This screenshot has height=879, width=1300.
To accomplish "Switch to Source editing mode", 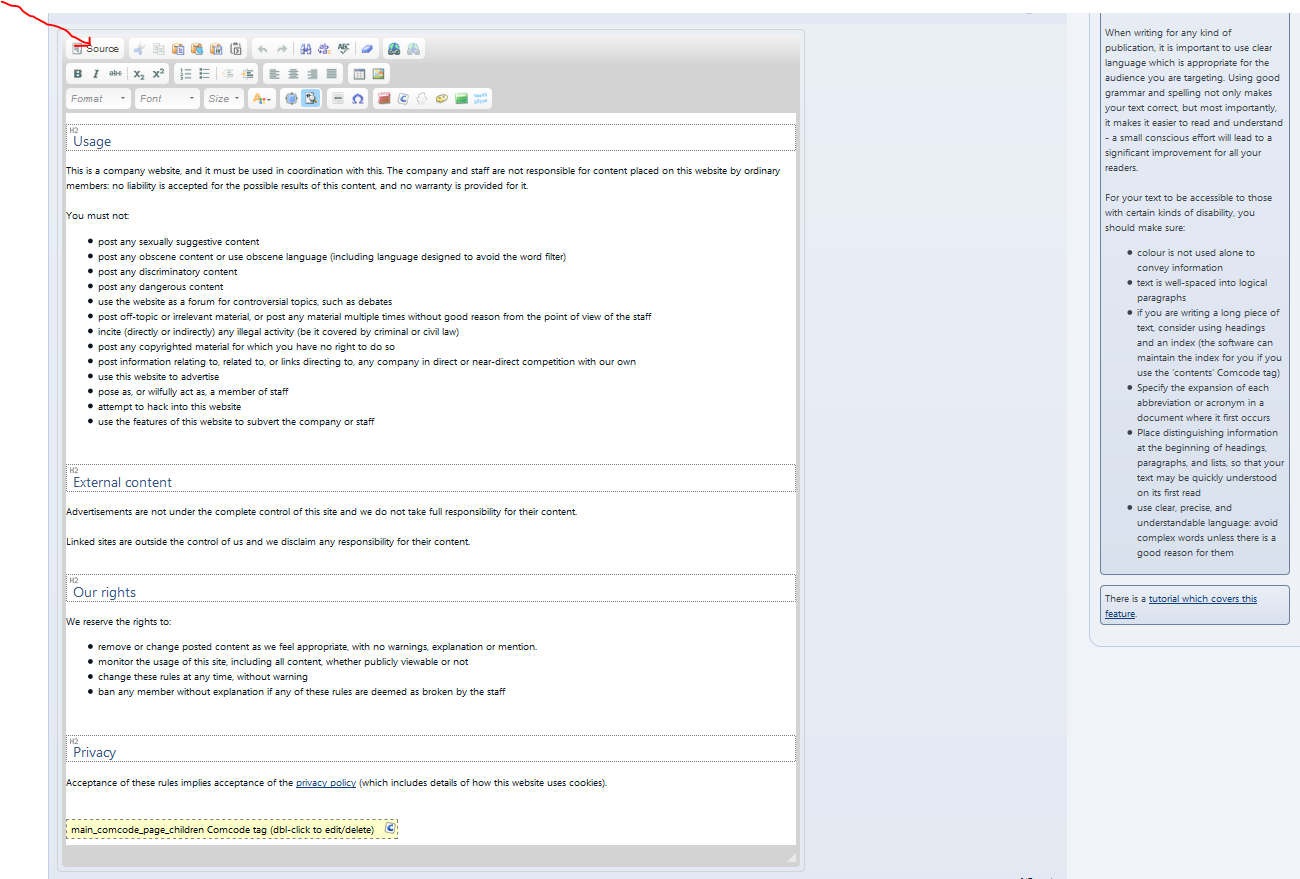I will [x=96, y=49].
